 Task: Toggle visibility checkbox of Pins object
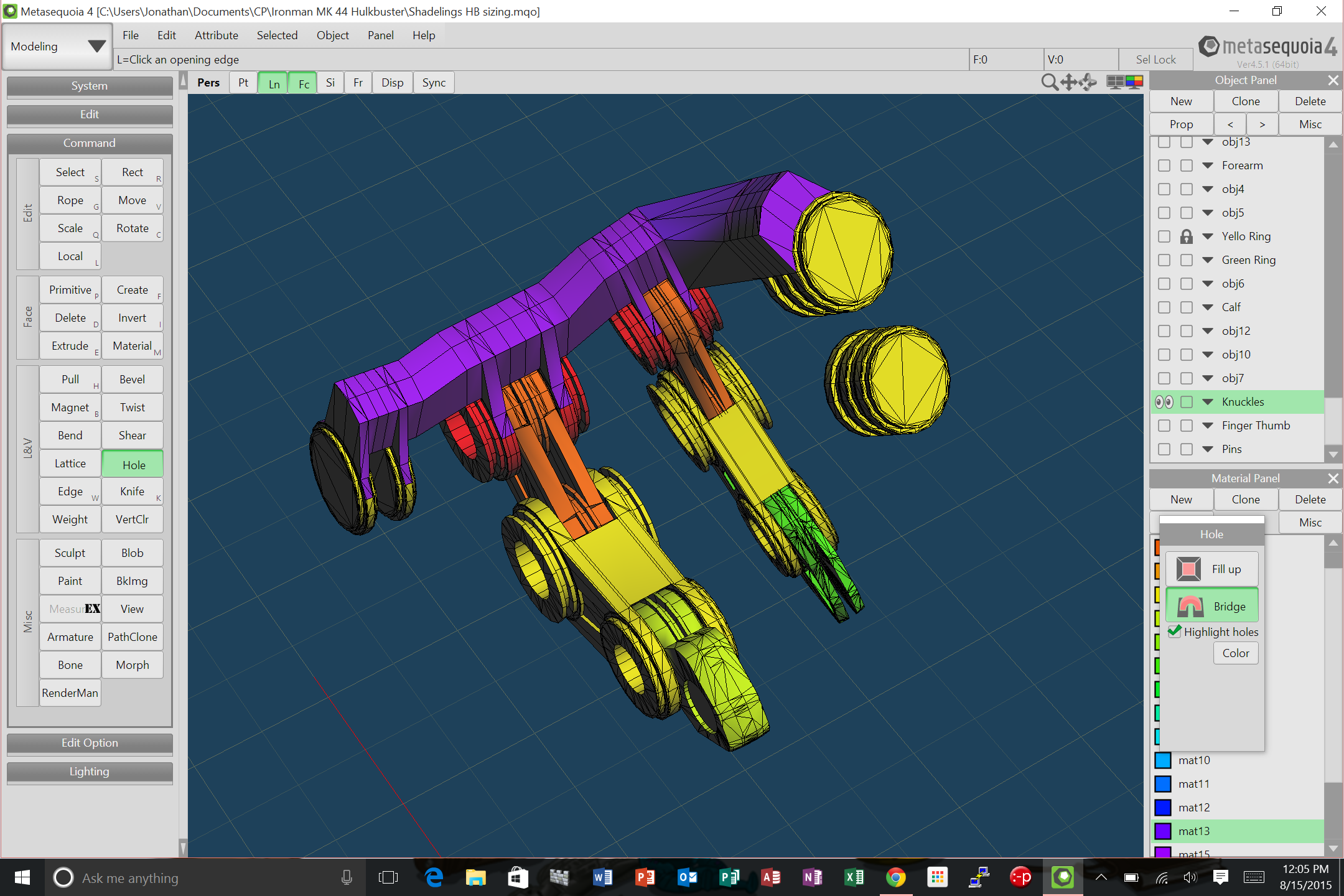(1164, 449)
